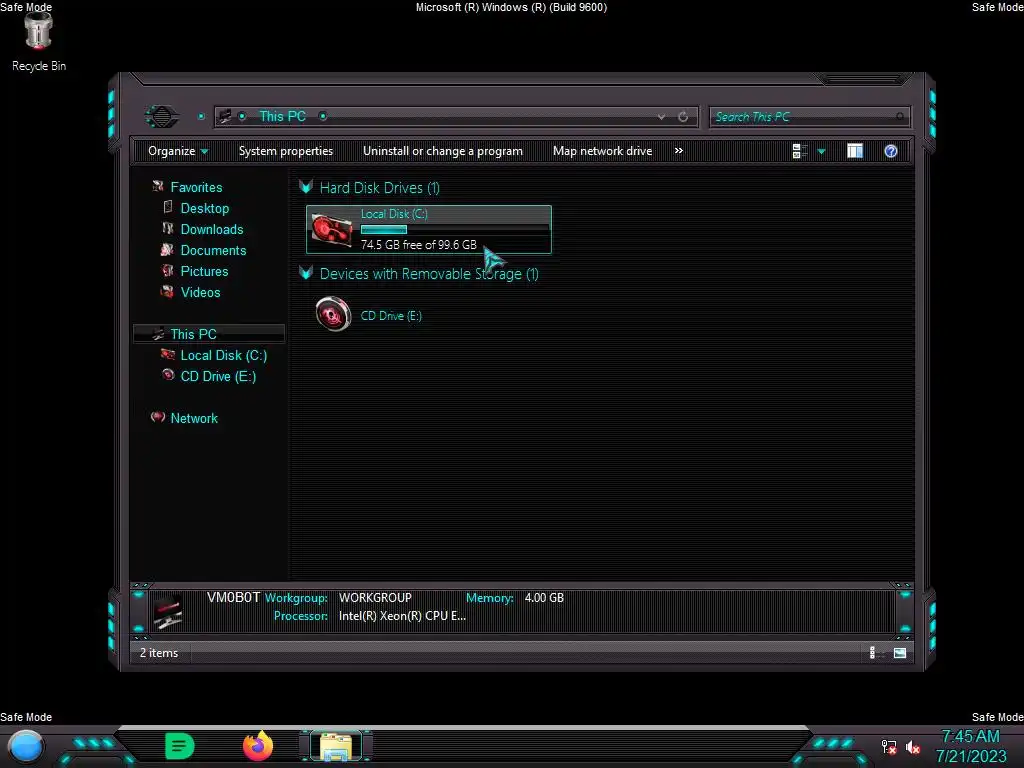1024x768 pixels.
Task: Collapse Devices with Removable Storage group
Action: 306,273
